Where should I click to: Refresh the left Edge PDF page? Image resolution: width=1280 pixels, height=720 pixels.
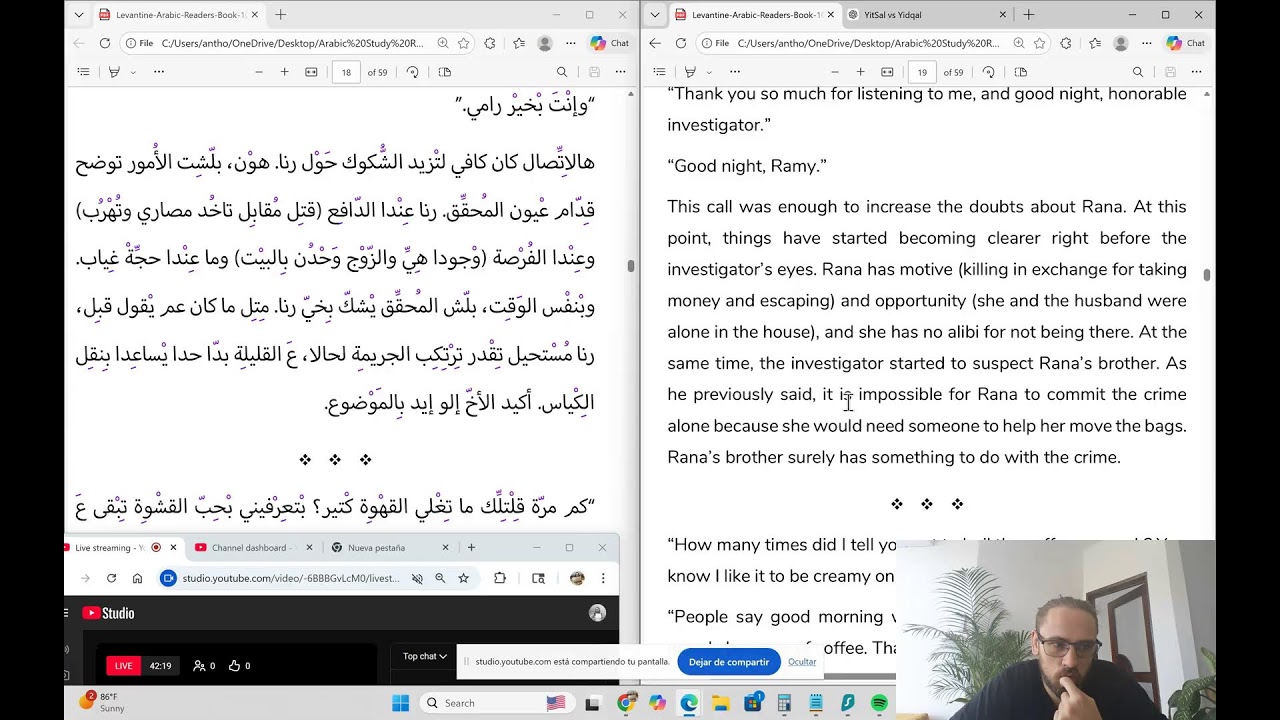point(105,43)
